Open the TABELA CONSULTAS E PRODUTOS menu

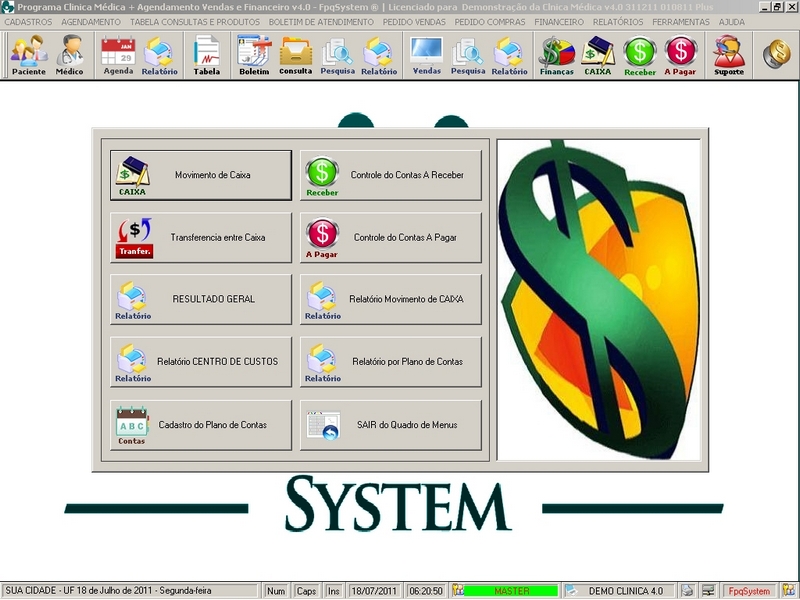(195, 22)
